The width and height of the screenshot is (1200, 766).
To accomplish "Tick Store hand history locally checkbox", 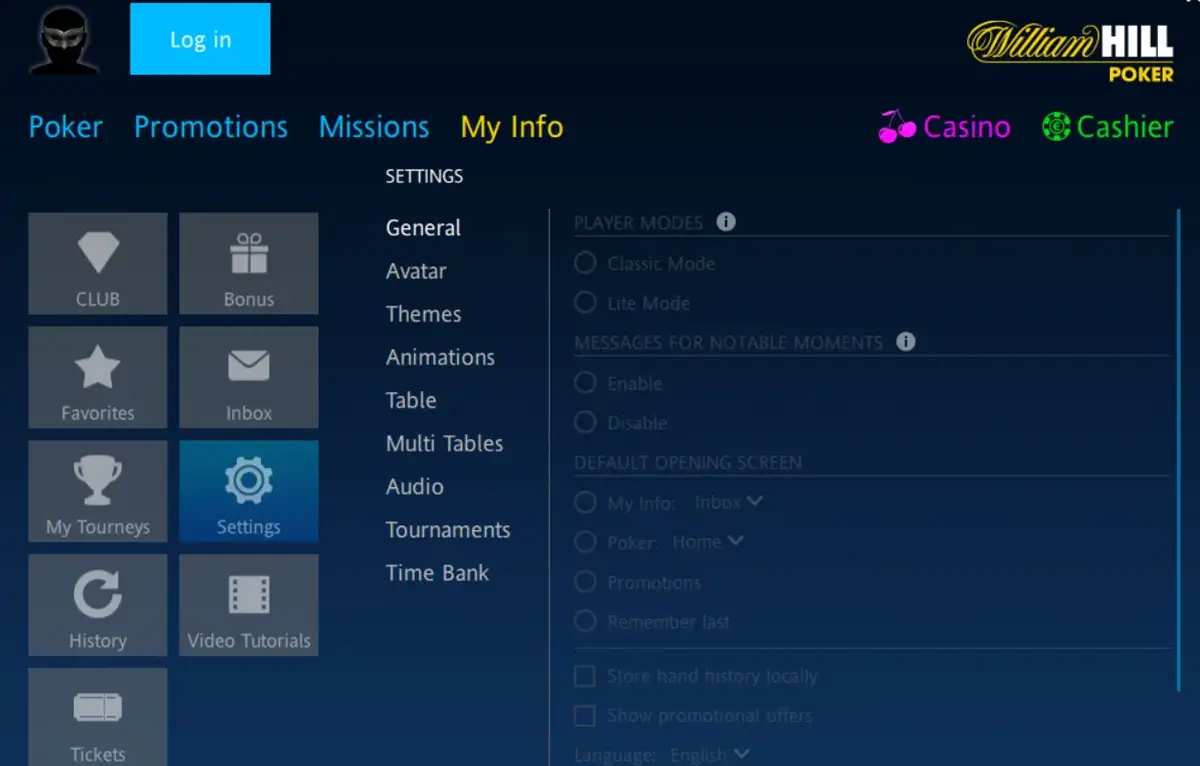I will click(585, 677).
